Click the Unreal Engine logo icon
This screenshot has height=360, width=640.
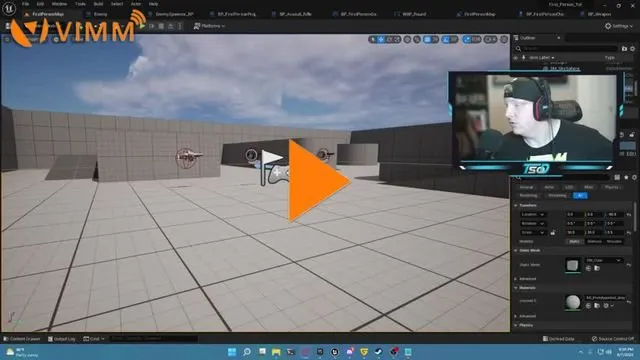(9, 8)
